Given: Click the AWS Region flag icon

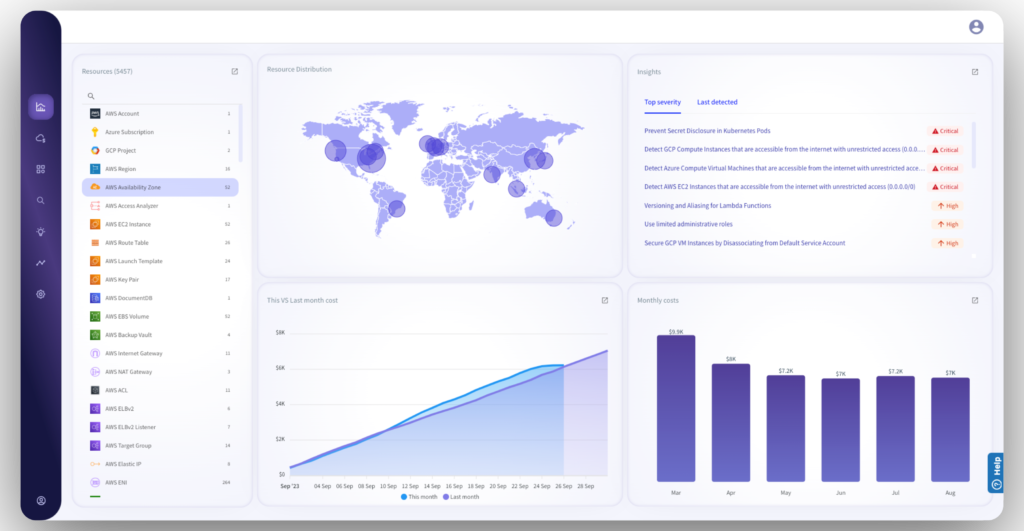Looking at the screenshot, I should point(95,169).
